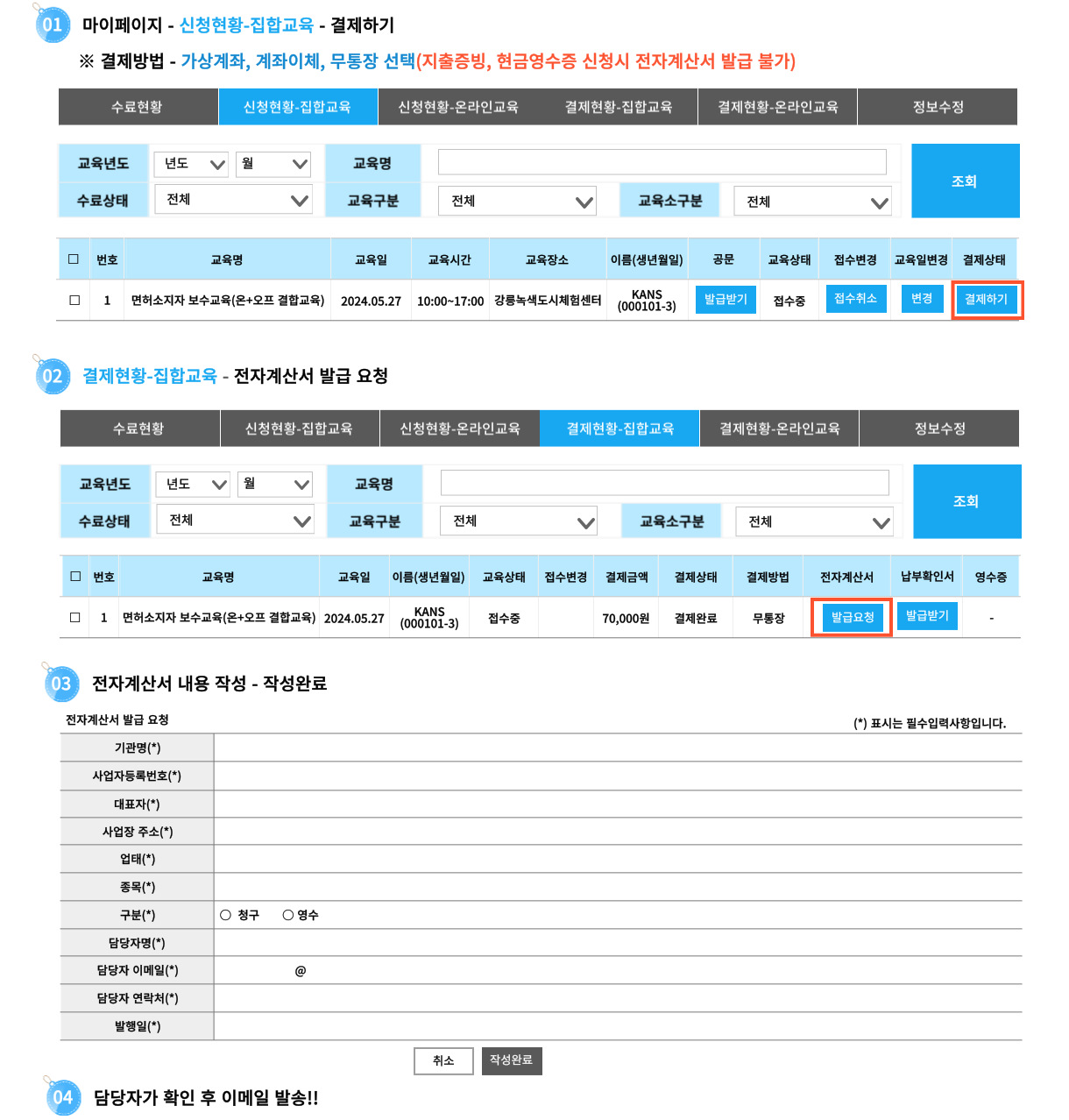Open the 월 dropdown in step 02 filter
This screenshot has height=1120, width=1069.
click(x=274, y=484)
